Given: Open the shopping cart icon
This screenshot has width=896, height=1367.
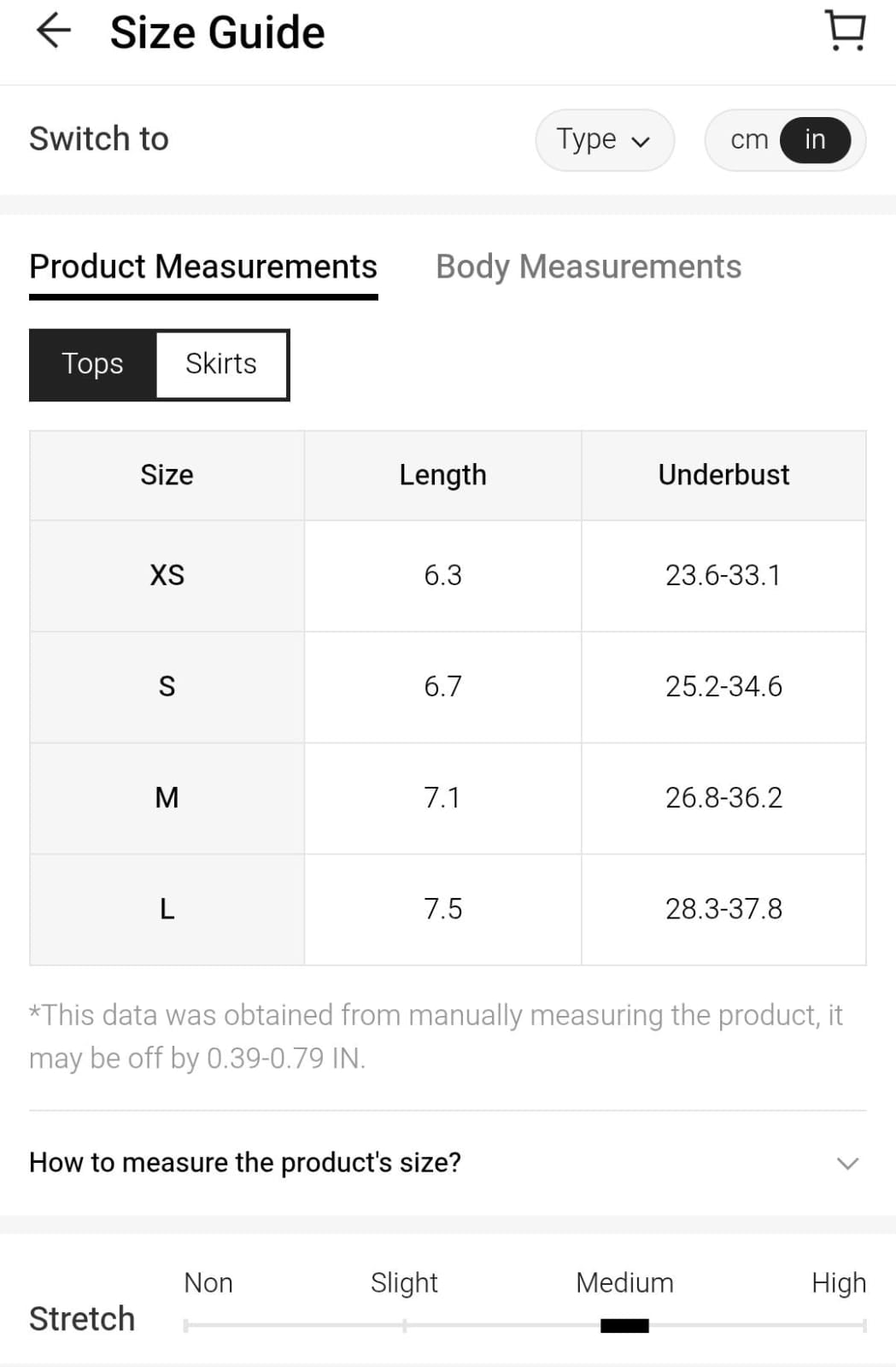Looking at the screenshot, I should coord(846,31).
